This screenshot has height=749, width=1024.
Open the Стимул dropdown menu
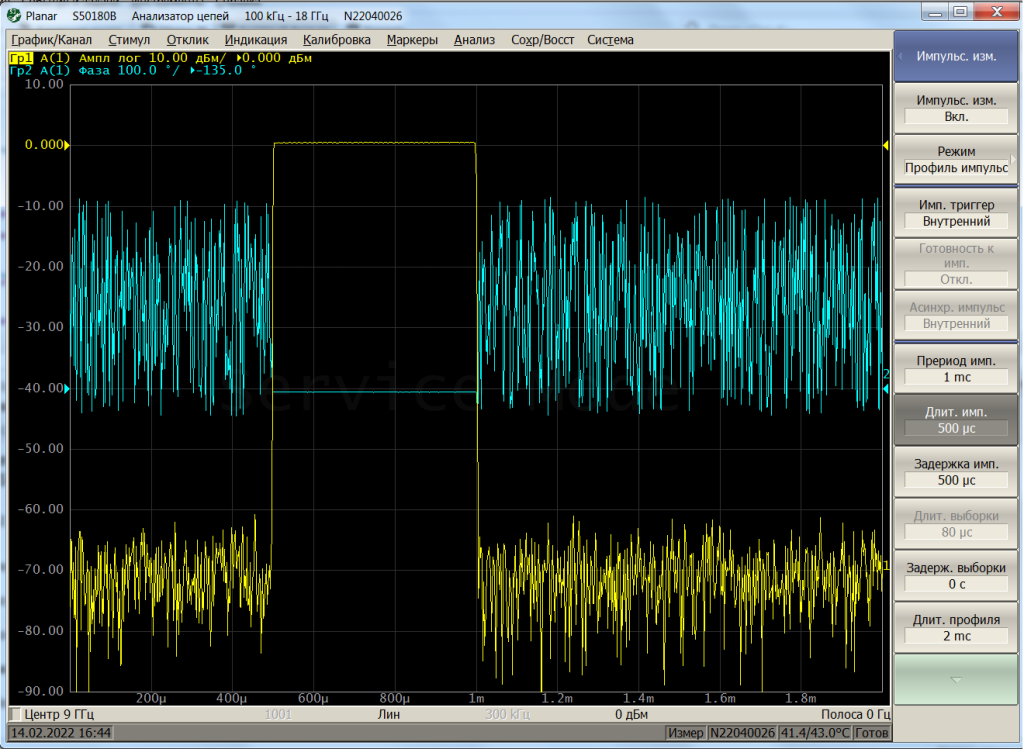[x=128, y=40]
